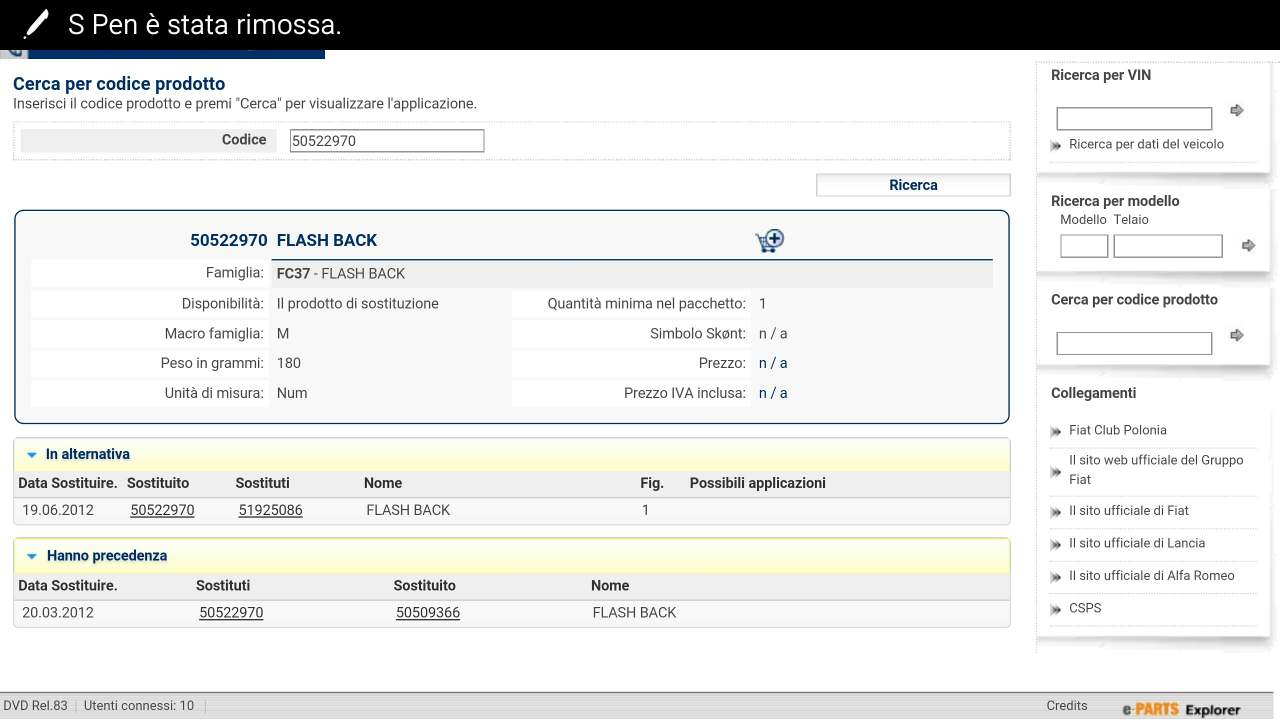The image size is (1280, 720).
Task: Click the 50522970 FLASH BACK part heading
Action: [284, 240]
